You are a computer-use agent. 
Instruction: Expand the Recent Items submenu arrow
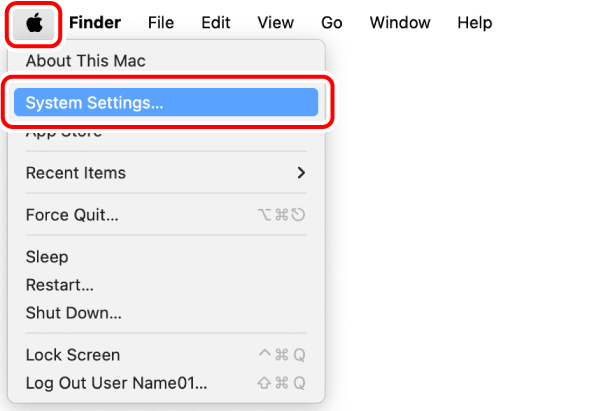pyautogui.click(x=301, y=173)
